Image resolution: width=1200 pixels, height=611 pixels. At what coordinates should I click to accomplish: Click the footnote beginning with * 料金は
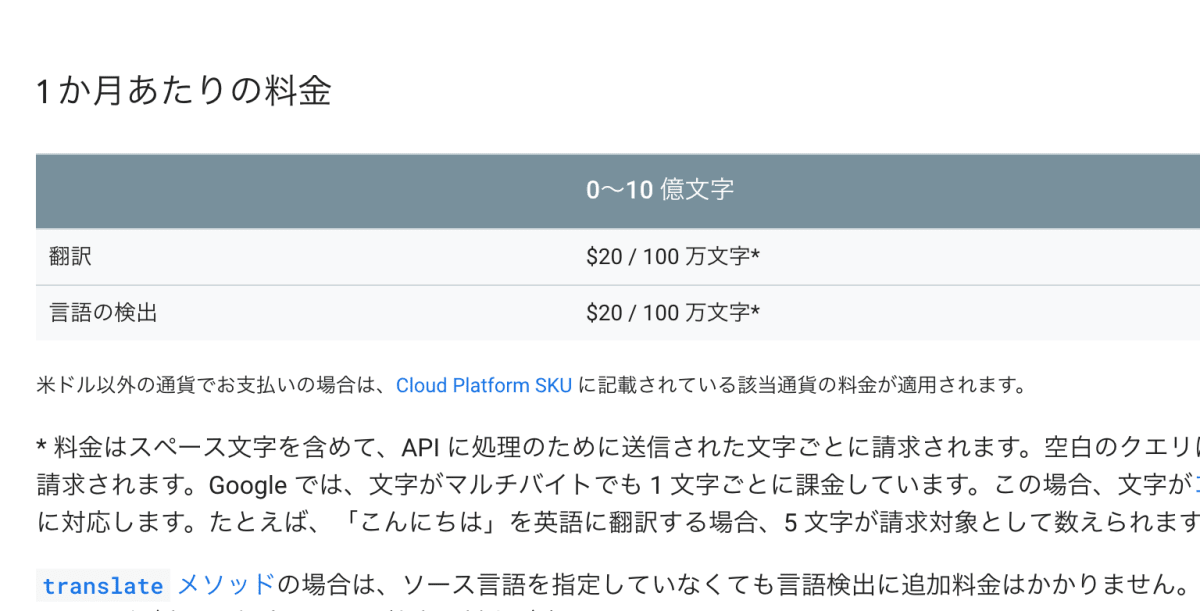(618, 485)
